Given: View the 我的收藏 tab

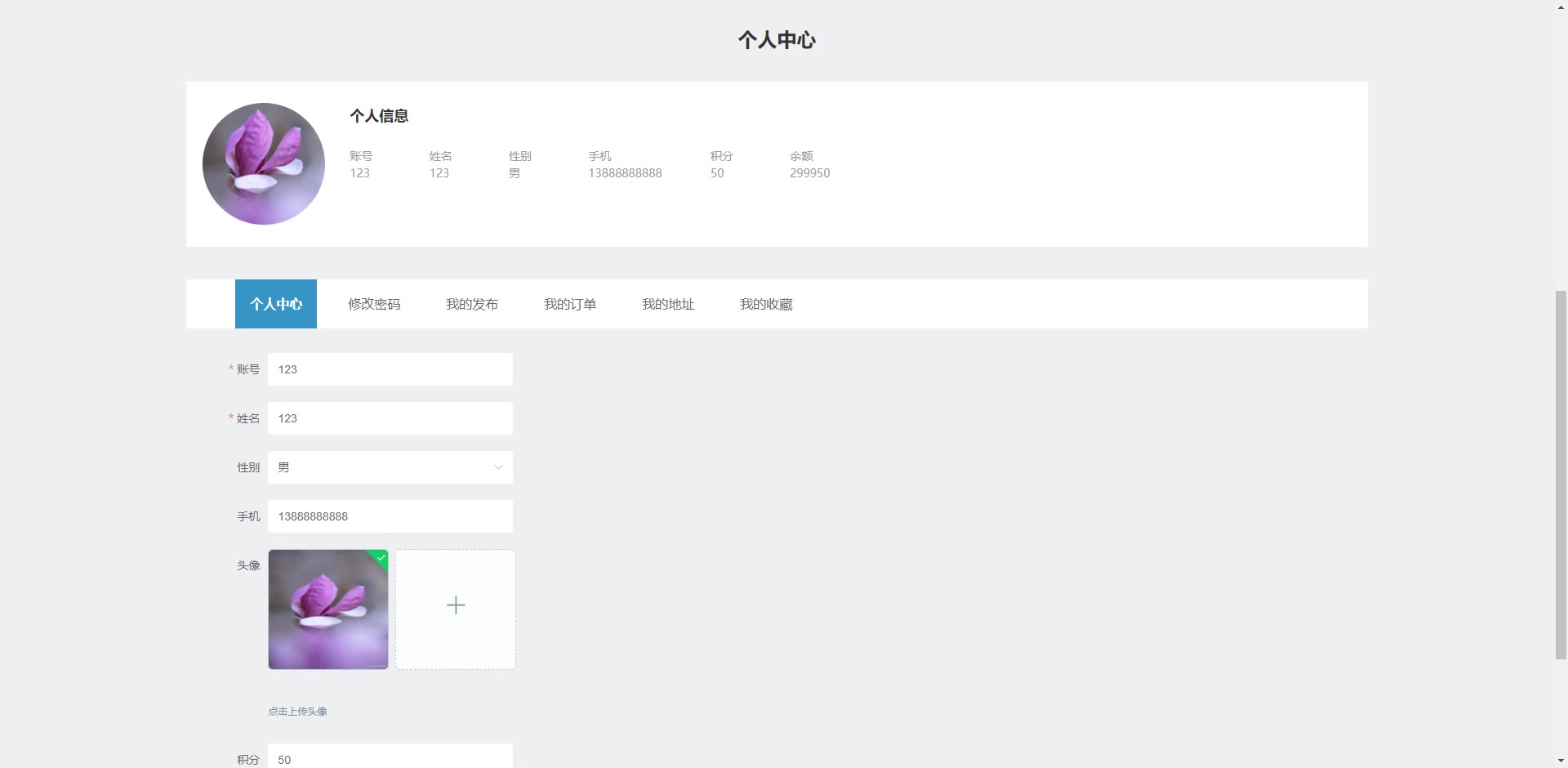Looking at the screenshot, I should click(x=766, y=304).
